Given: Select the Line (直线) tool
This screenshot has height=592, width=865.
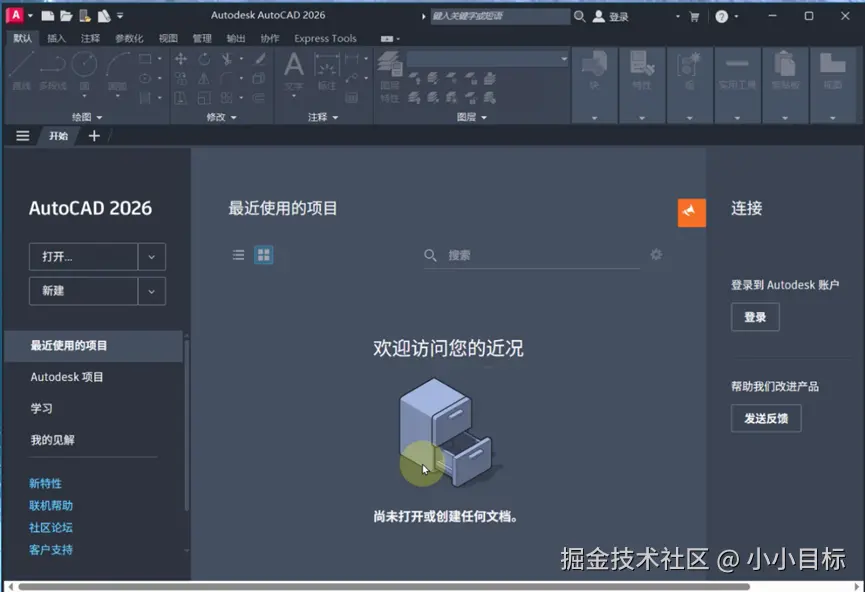Looking at the screenshot, I should pyautogui.click(x=21, y=71).
